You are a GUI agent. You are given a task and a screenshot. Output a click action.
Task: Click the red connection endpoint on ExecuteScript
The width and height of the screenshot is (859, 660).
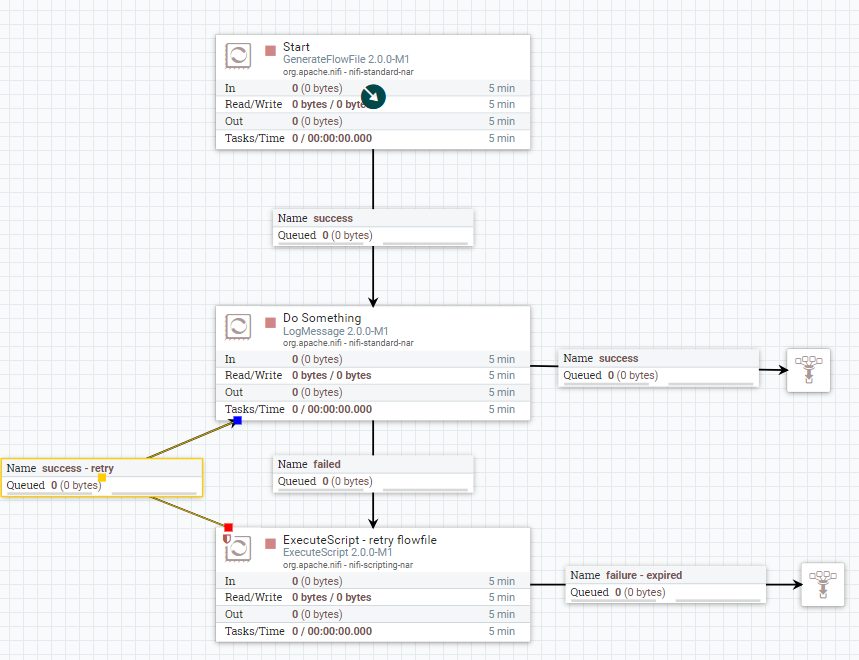click(x=227, y=527)
